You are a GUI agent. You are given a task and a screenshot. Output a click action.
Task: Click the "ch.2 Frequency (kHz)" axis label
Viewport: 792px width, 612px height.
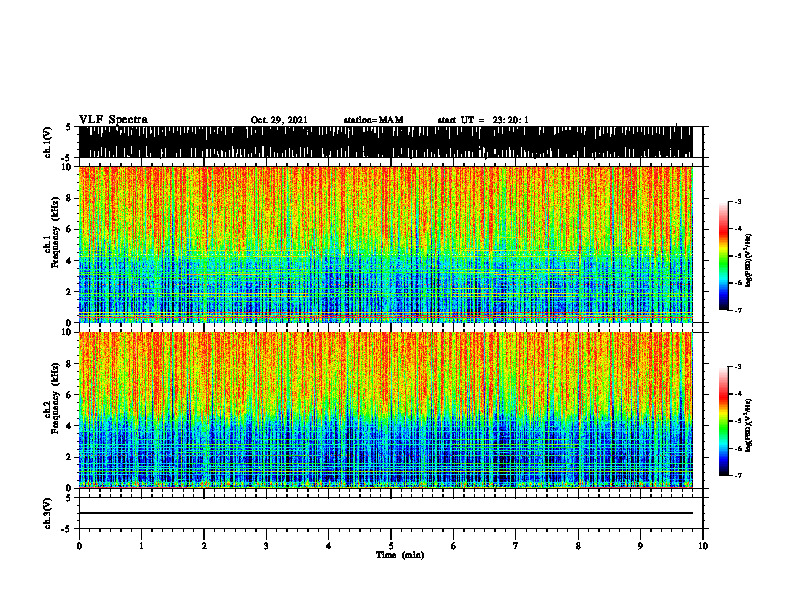pos(53,399)
